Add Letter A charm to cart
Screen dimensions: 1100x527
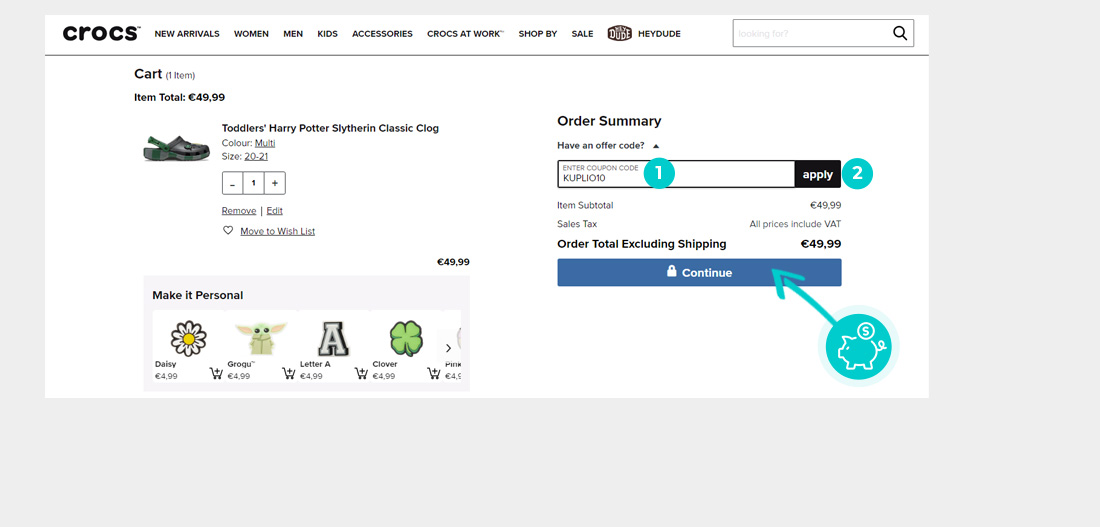361,373
